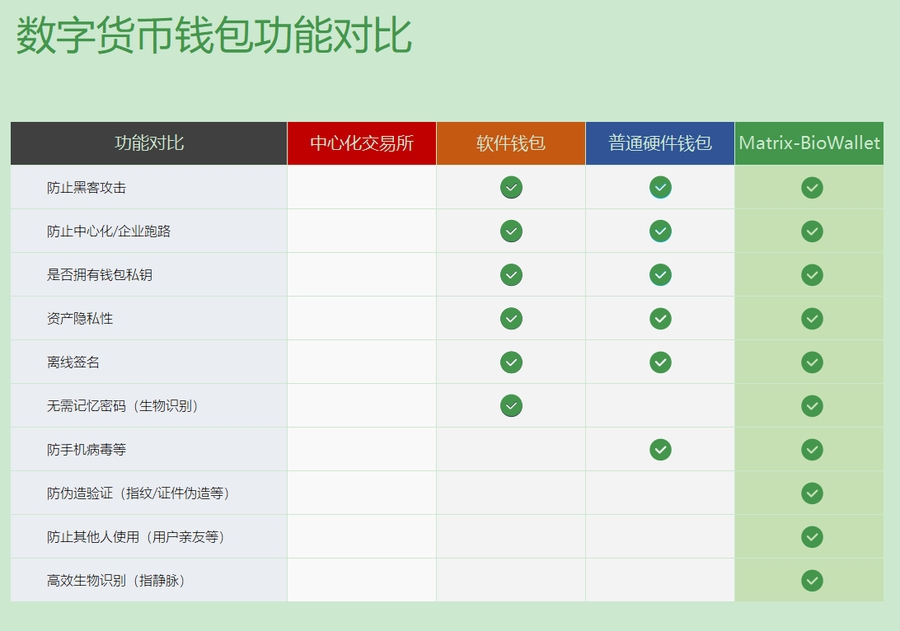Click the Matrix-BioWallet checkmark for 防止其他人使用
The height and width of the screenshot is (631, 900).
click(812, 537)
